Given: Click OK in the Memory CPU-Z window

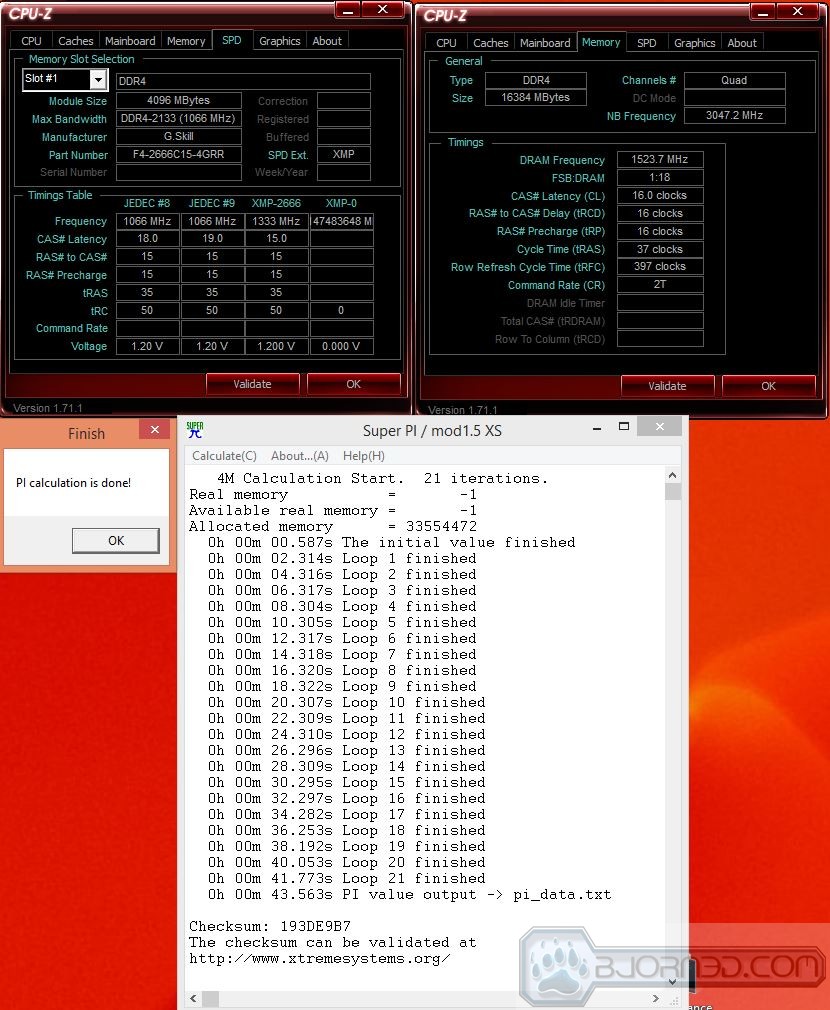Looking at the screenshot, I should tap(768, 386).
